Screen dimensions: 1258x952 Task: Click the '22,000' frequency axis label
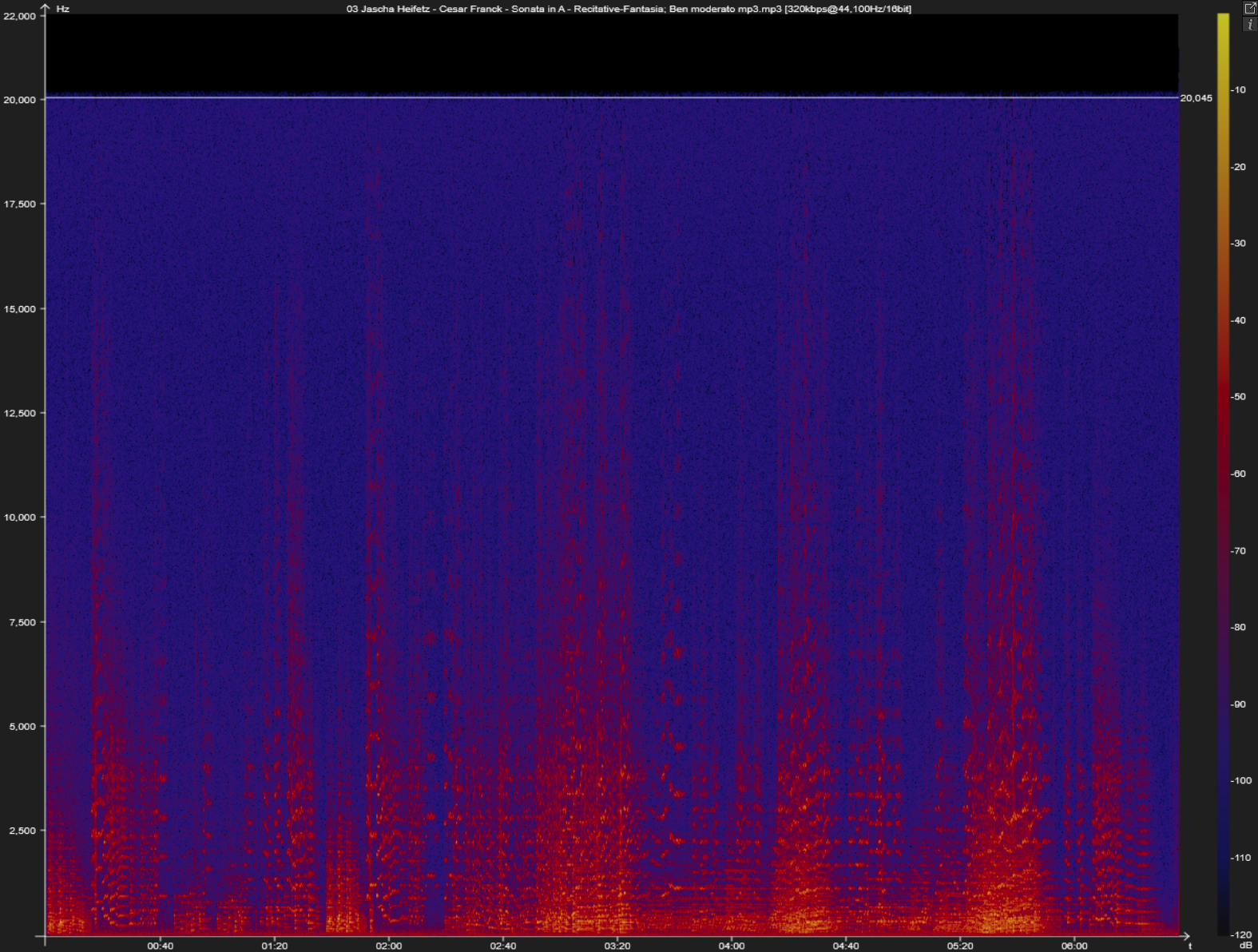(20, 16)
